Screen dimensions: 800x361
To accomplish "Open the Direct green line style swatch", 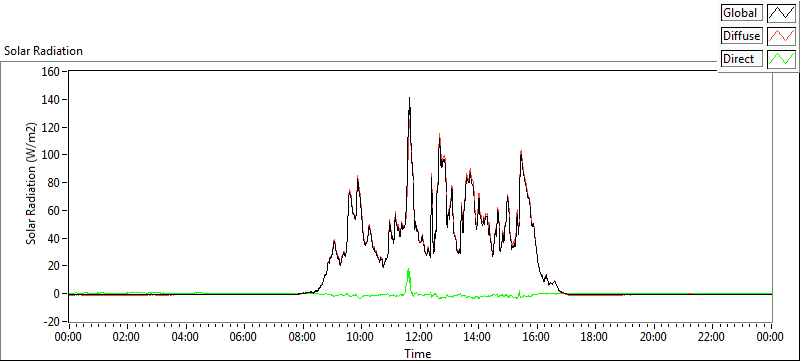I will [x=781, y=59].
